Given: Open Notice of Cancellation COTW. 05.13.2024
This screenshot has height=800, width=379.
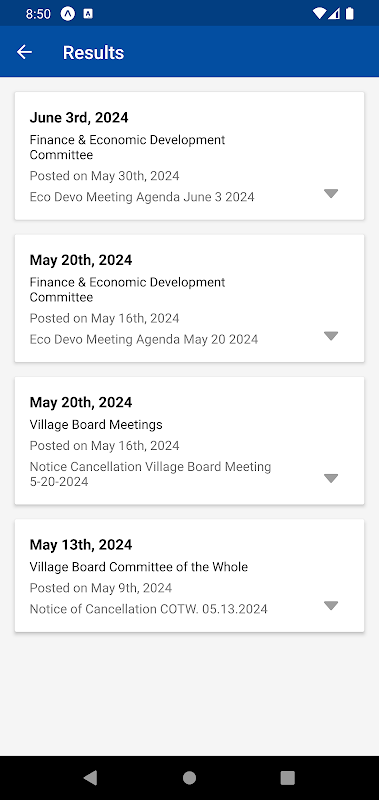Looking at the screenshot, I should [148, 609].
